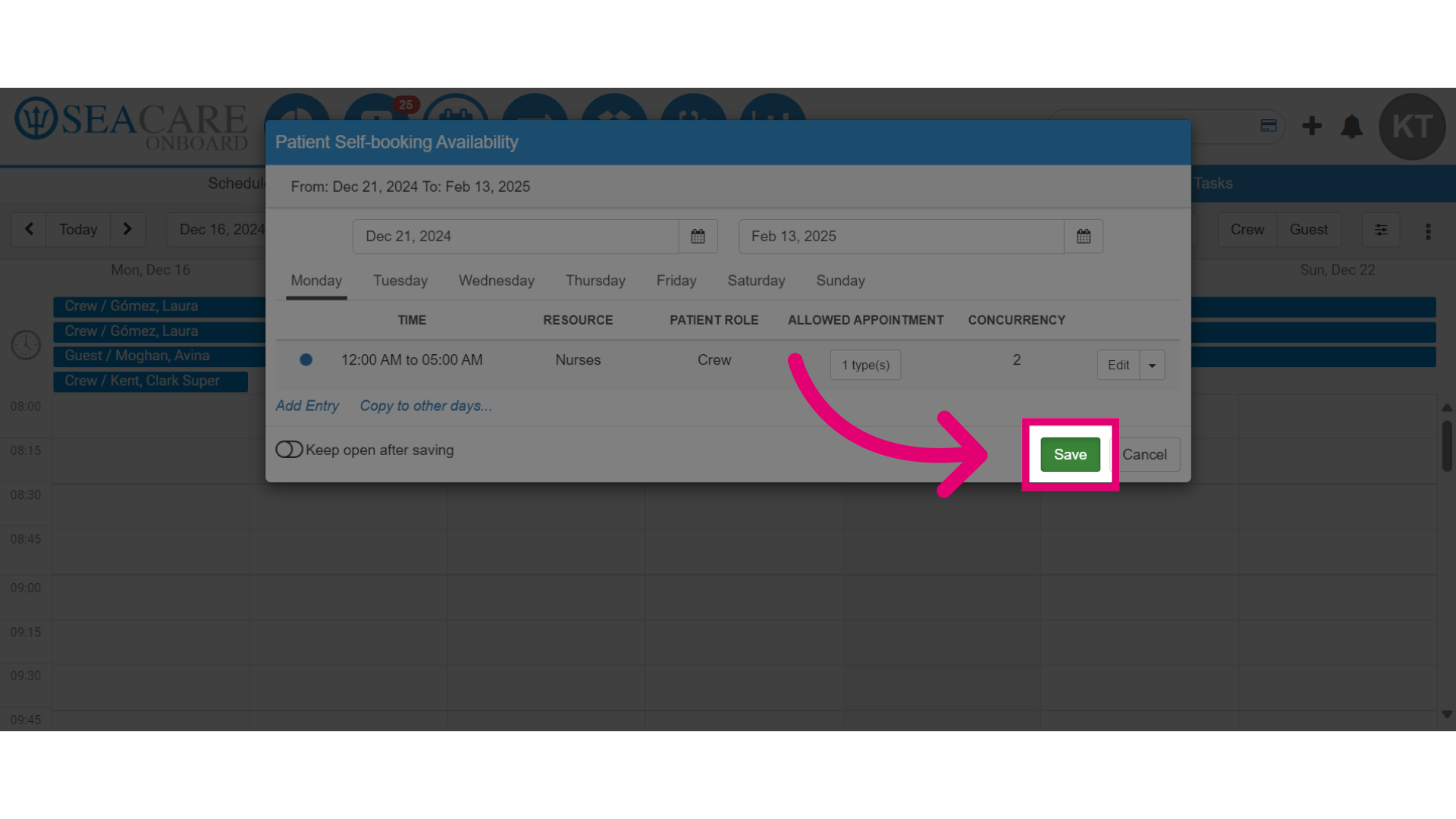Click the Sun, Dec 22 column header
This screenshot has width=1456, height=819.
(1337, 270)
